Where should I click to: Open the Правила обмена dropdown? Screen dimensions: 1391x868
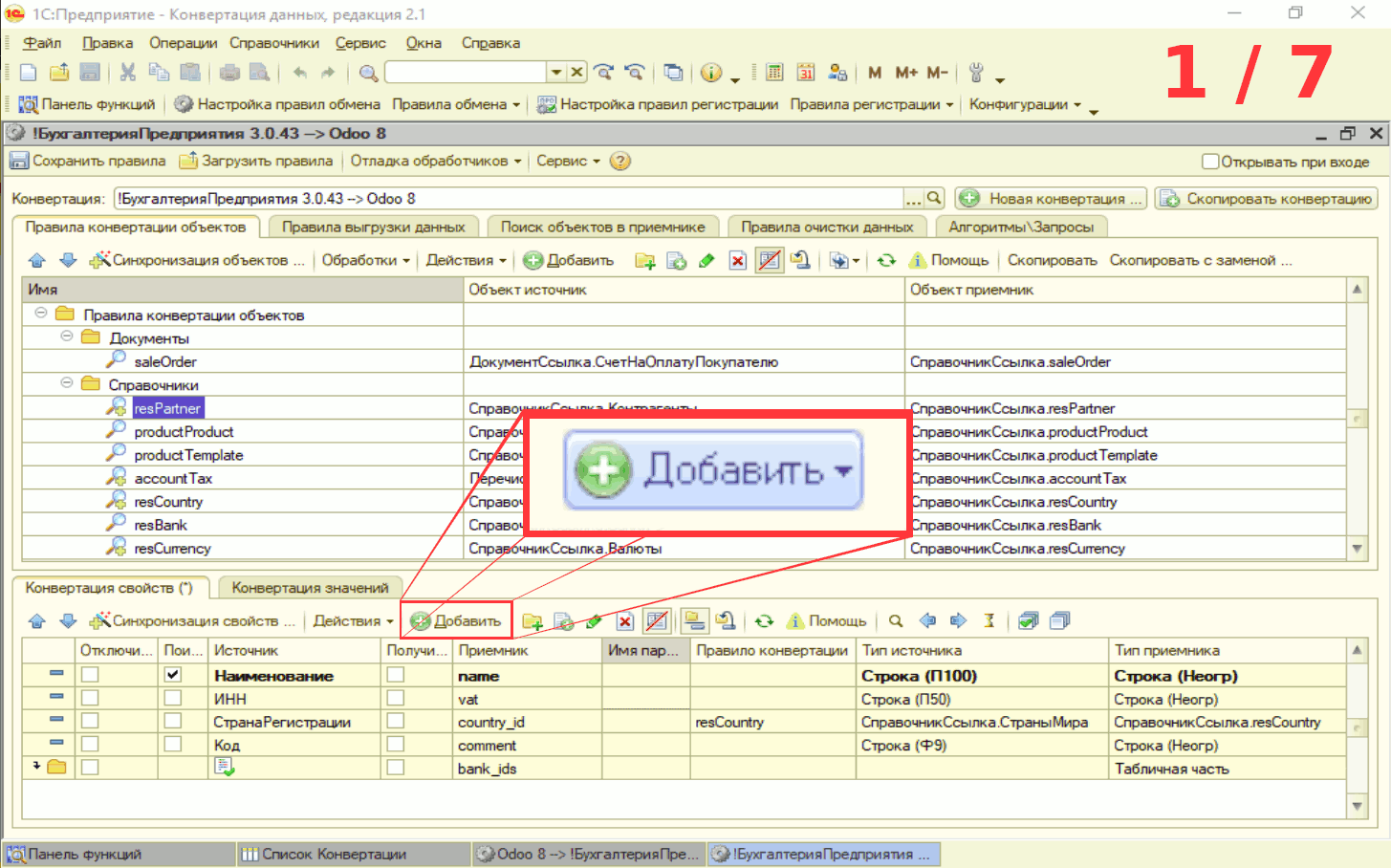point(456,104)
